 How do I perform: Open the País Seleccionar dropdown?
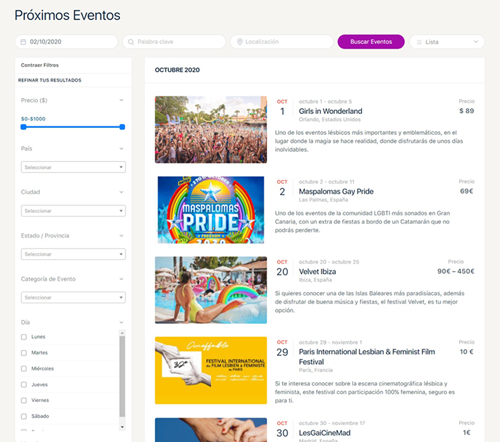tap(73, 167)
